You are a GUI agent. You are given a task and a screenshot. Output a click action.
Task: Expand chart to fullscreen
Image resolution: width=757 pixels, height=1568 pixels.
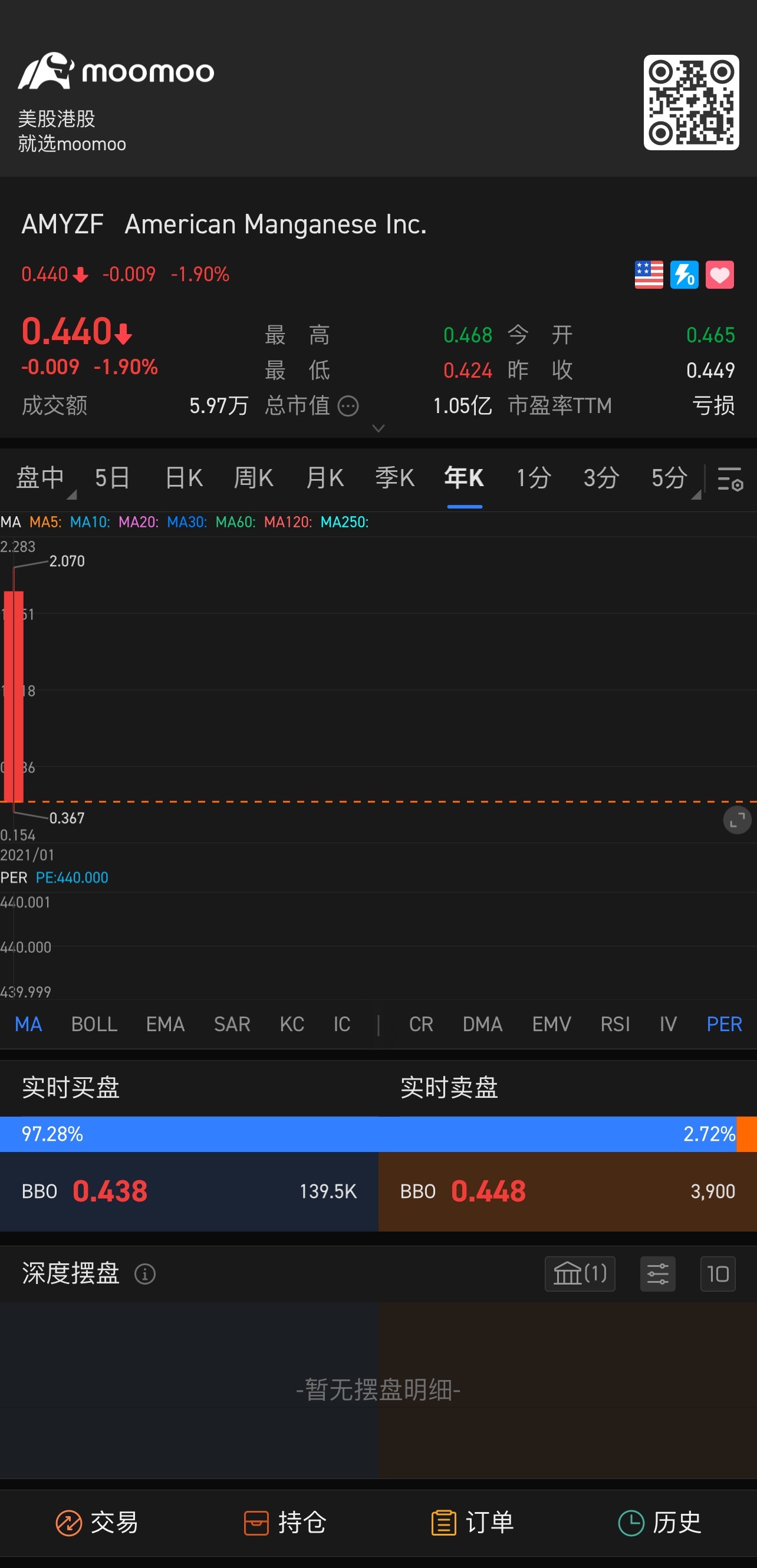coord(736,820)
